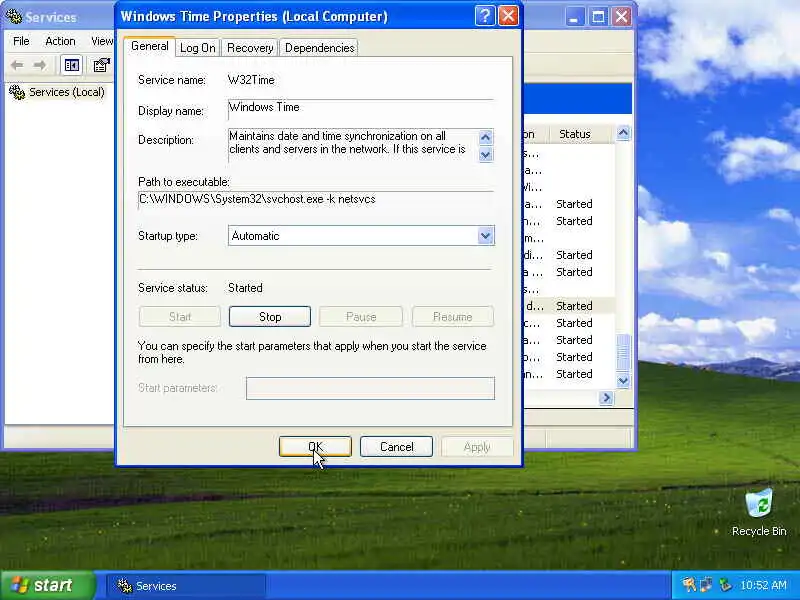Click the first system tray icon
The image size is (800, 600).
pyautogui.click(x=689, y=585)
